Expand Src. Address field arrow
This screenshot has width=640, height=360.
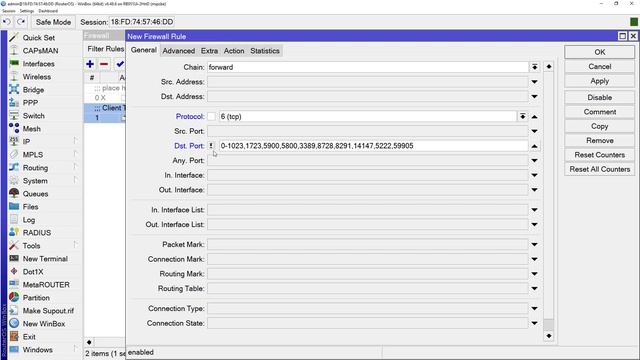coord(534,82)
